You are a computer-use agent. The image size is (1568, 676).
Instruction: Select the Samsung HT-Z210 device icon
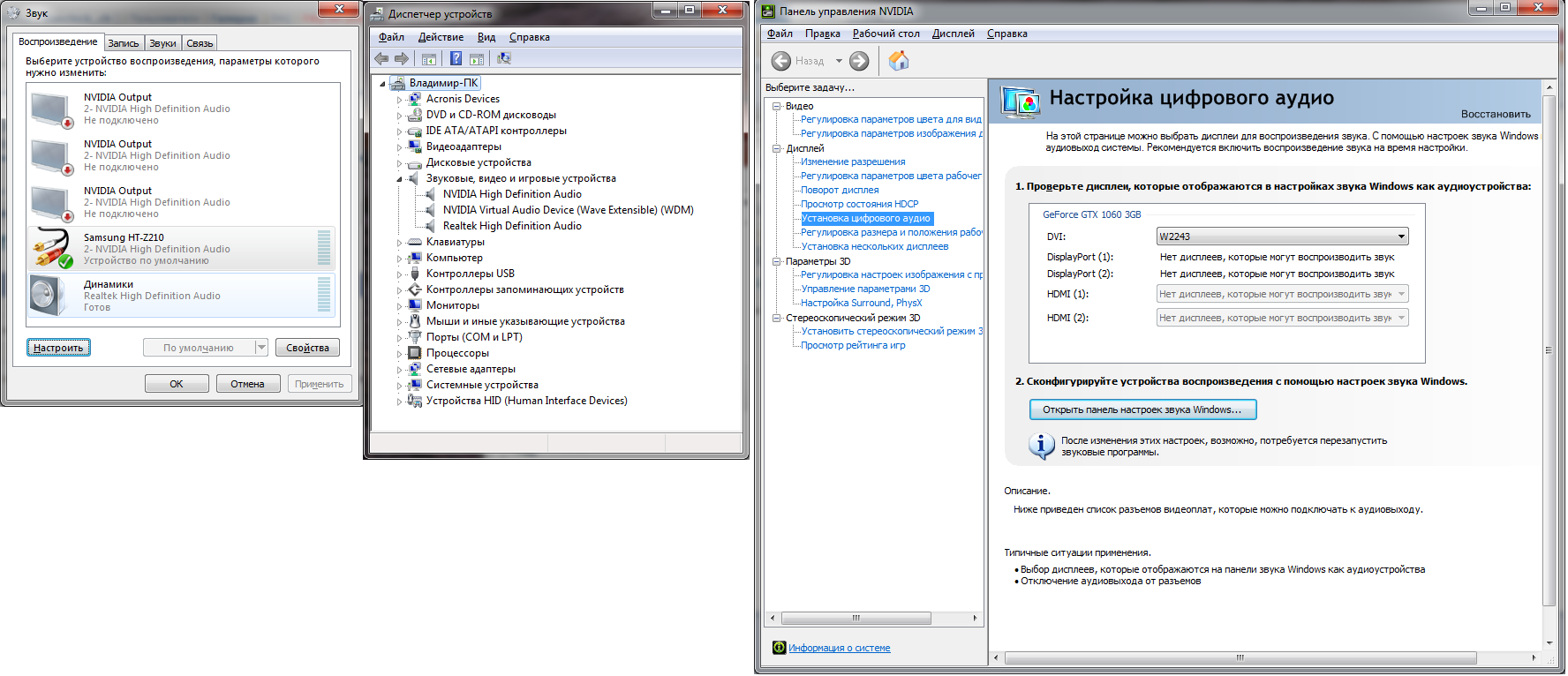click(52, 249)
